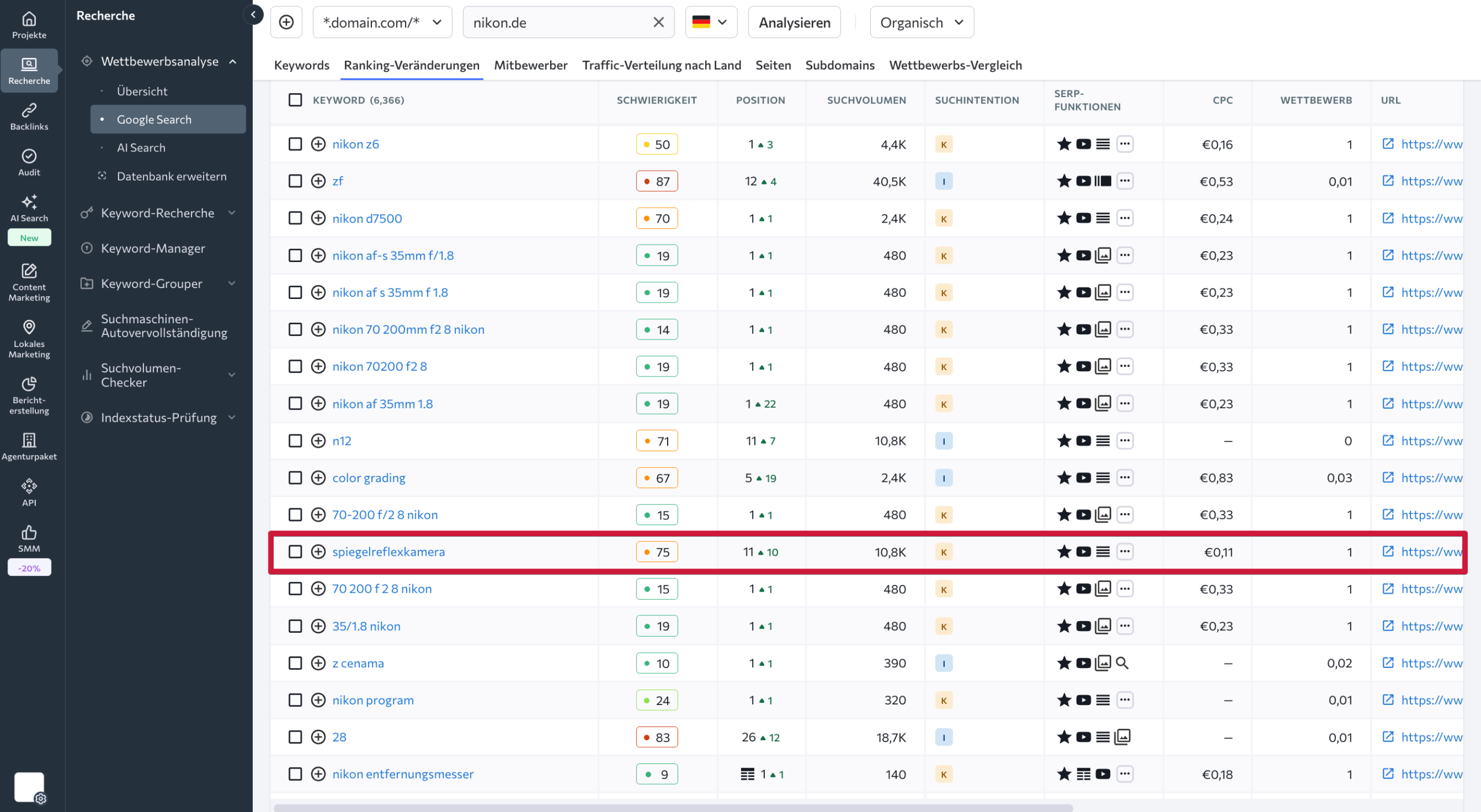Select the Backlinks tool in sidebar

coord(28,116)
